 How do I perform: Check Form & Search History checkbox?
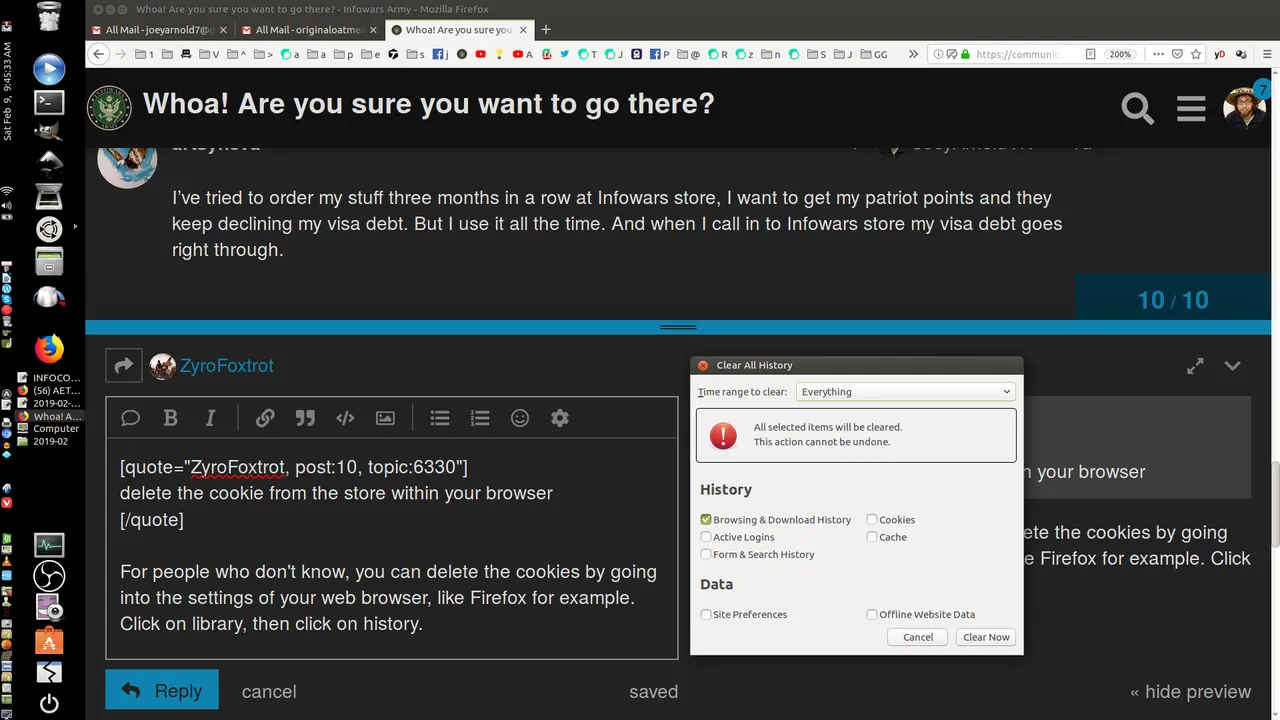[x=706, y=554]
